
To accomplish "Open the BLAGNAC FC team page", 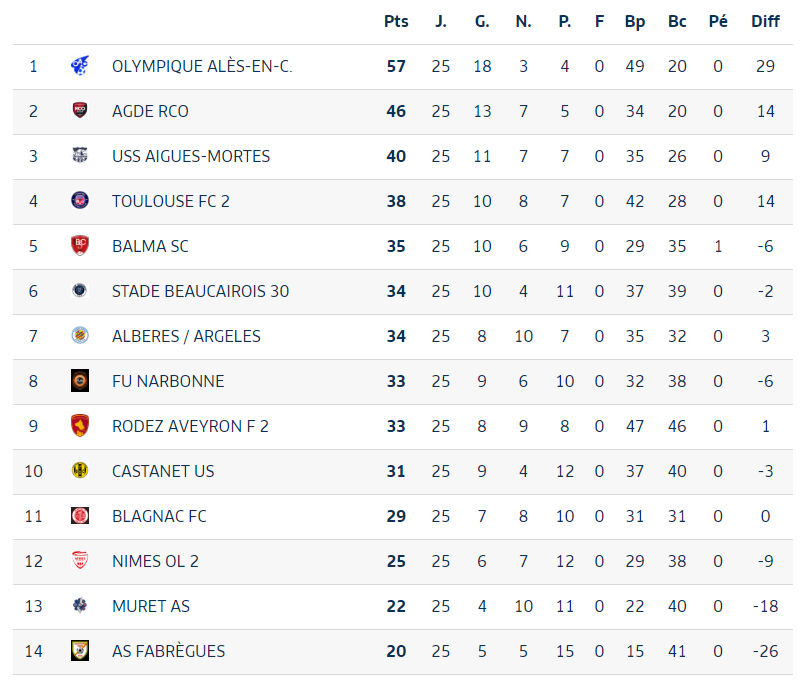I will (159, 516).
